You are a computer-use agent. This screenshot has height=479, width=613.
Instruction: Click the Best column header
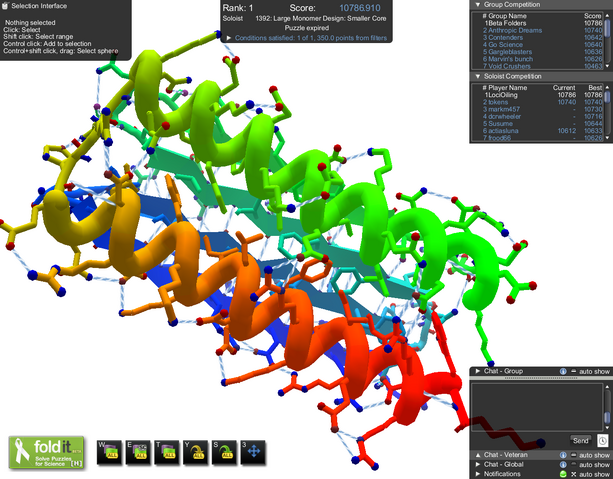point(595,88)
